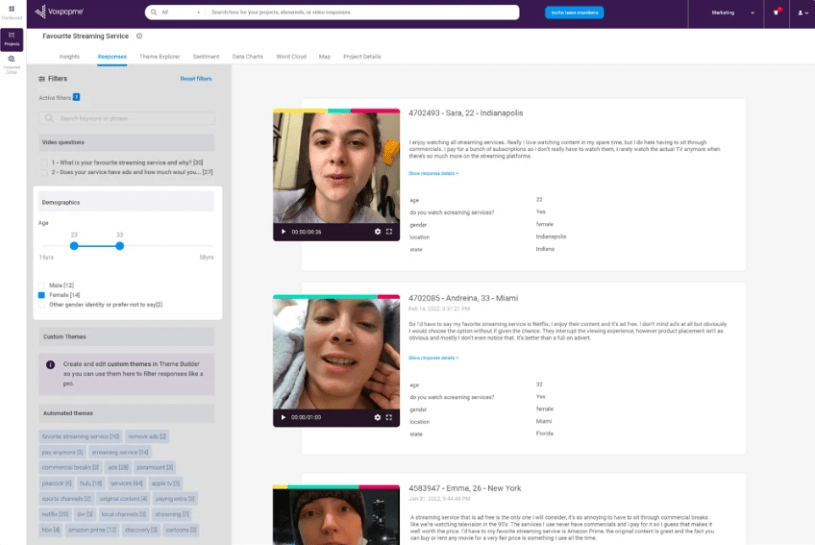This screenshot has width=815, height=545.
Task: Expand Show response details for Sara
Action: click(433, 174)
